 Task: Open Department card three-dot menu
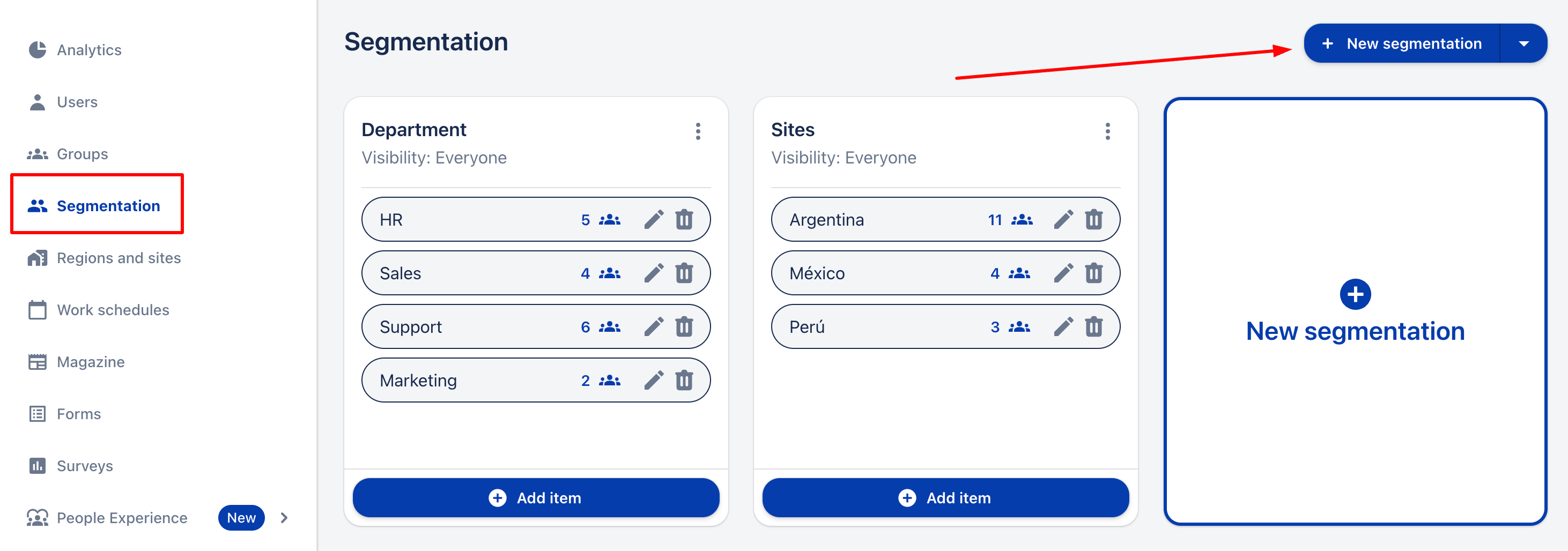click(x=698, y=131)
